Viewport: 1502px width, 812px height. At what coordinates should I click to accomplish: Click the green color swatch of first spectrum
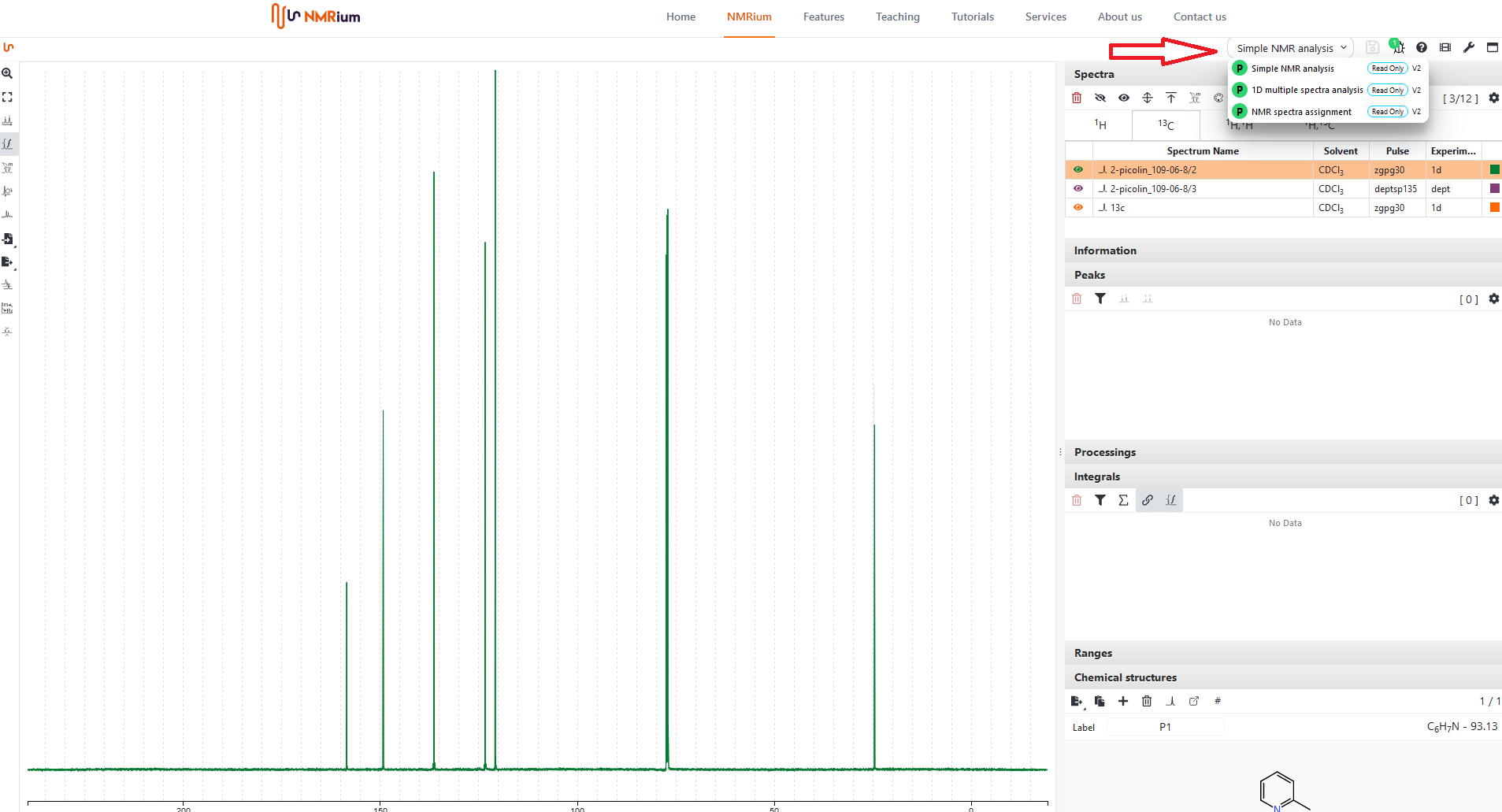coord(1494,169)
